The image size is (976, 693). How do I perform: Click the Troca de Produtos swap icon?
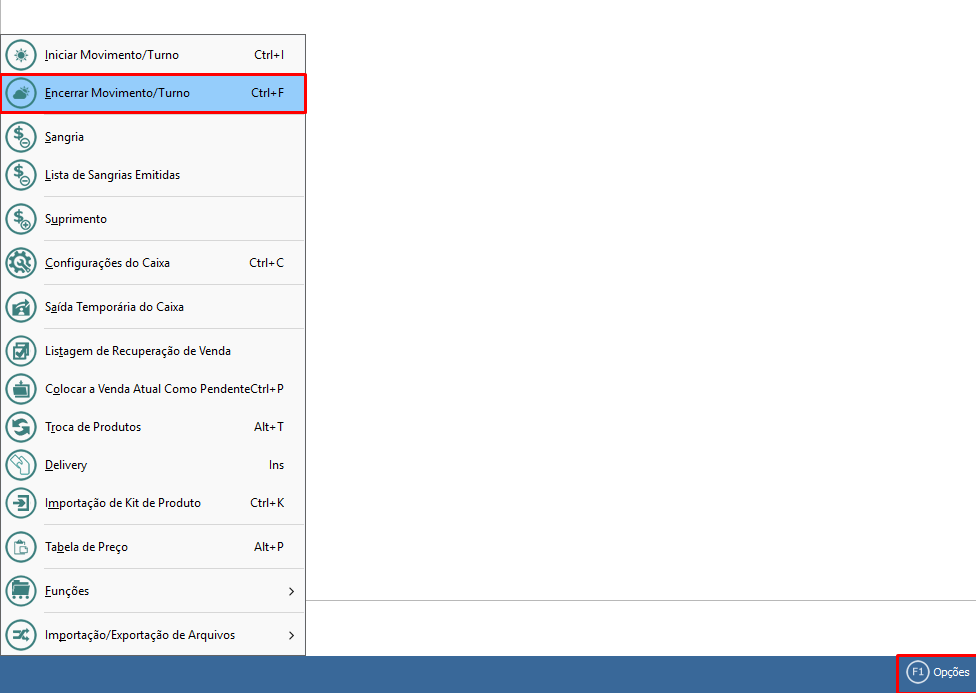click(x=21, y=427)
